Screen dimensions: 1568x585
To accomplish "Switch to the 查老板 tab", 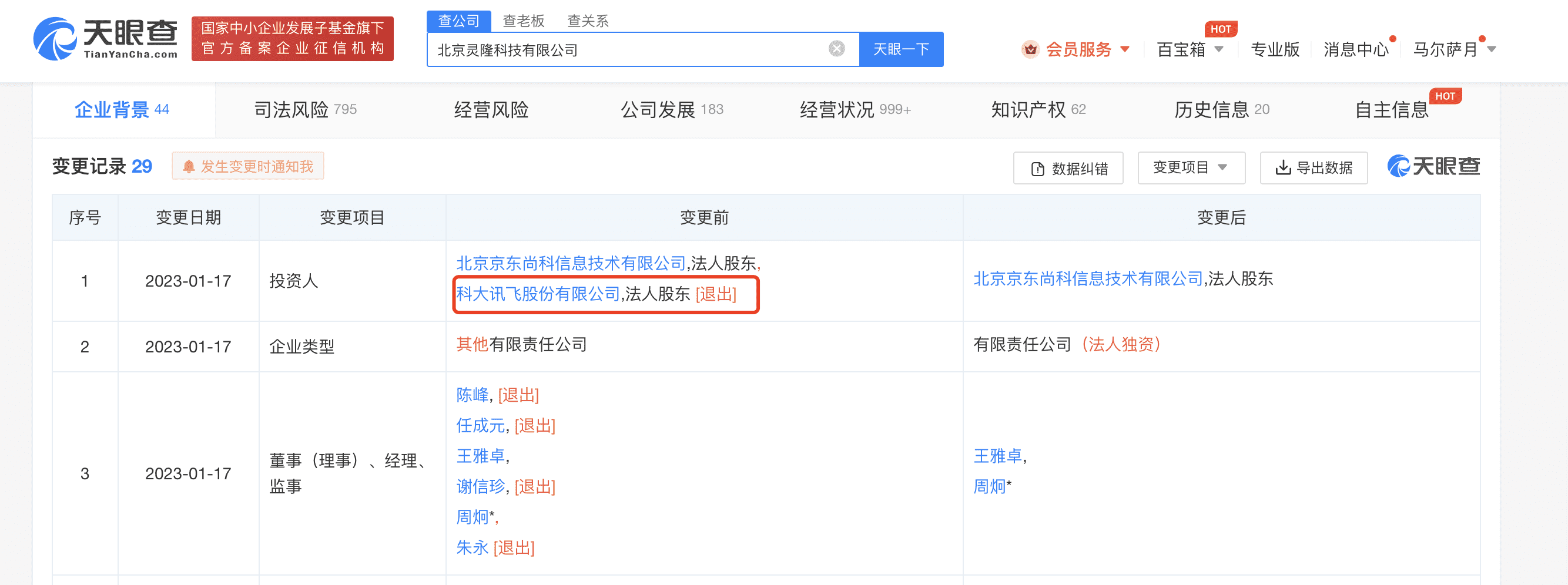I will click(523, 20).
